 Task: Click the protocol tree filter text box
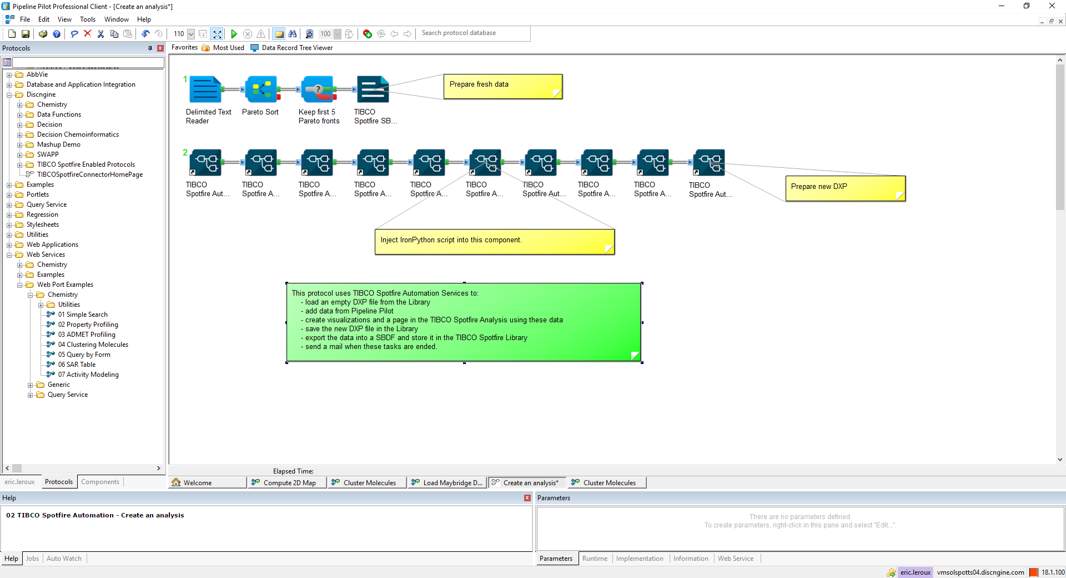tap(88, 63)
